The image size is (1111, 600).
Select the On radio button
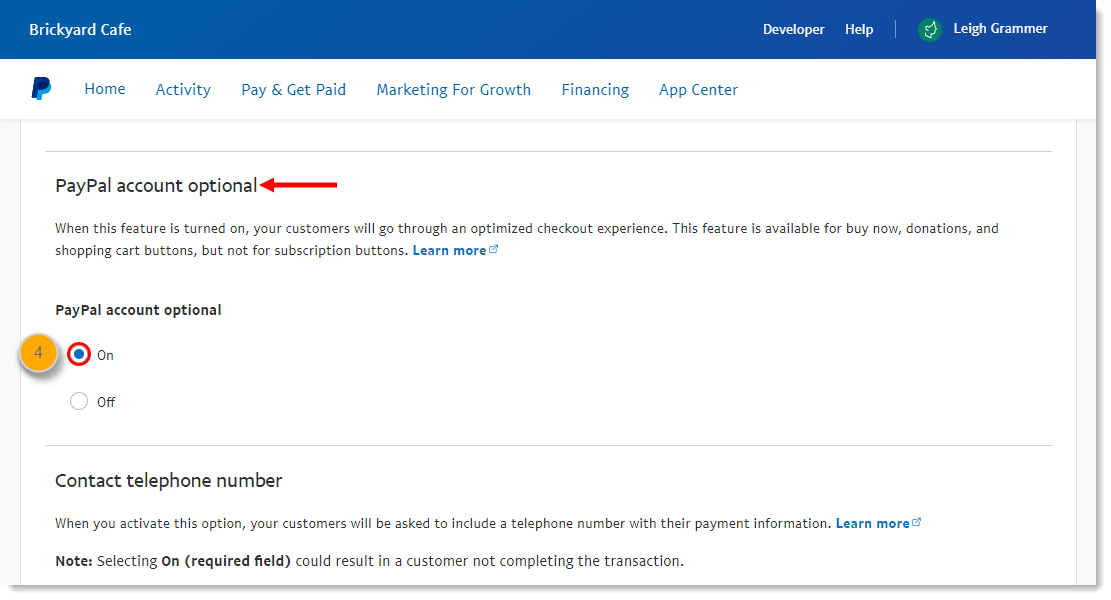79,354
